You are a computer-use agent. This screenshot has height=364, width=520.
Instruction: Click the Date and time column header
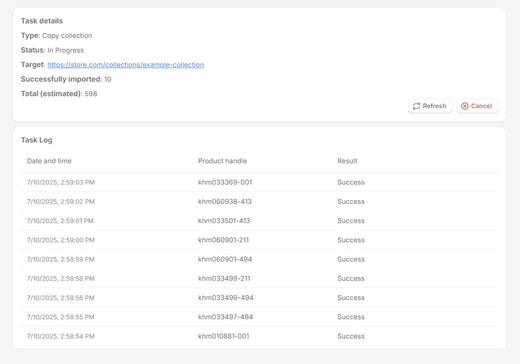pos(49,161)
